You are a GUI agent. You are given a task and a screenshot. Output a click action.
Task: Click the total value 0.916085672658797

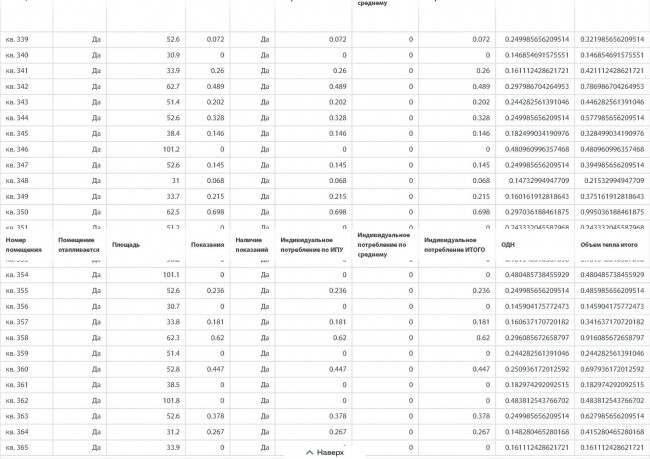click(612, 338)
